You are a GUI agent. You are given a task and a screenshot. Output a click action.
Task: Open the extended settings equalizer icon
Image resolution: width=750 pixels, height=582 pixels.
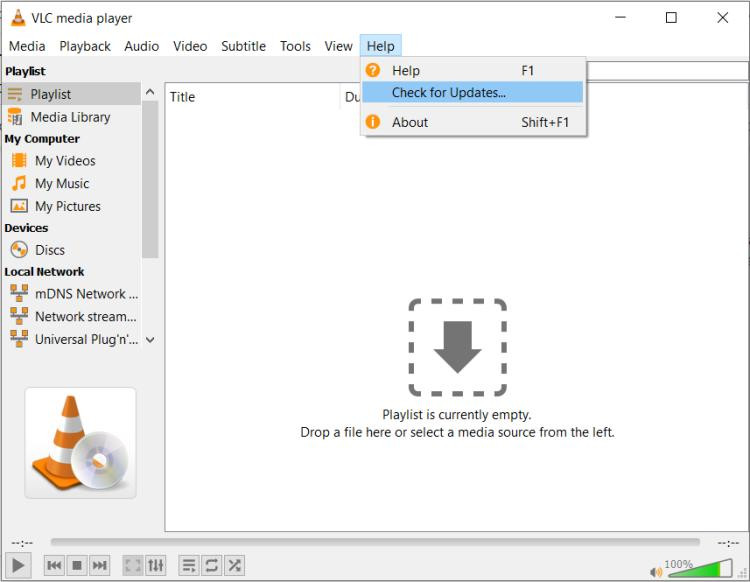point(155,565)
